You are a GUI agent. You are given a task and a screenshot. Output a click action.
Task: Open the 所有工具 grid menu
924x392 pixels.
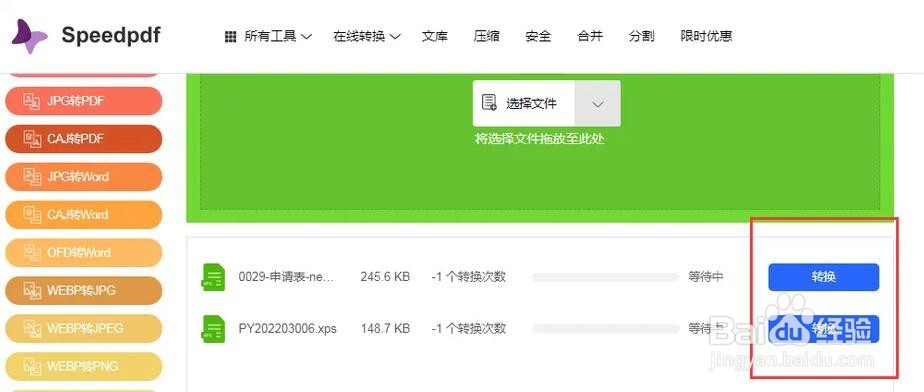coord(268,37)
